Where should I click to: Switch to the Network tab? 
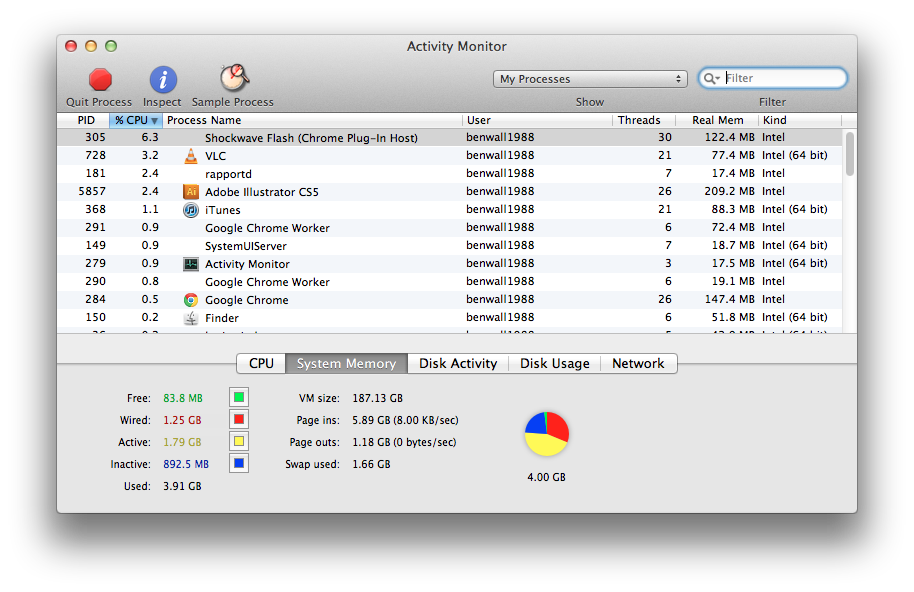[x=638, y=364]
